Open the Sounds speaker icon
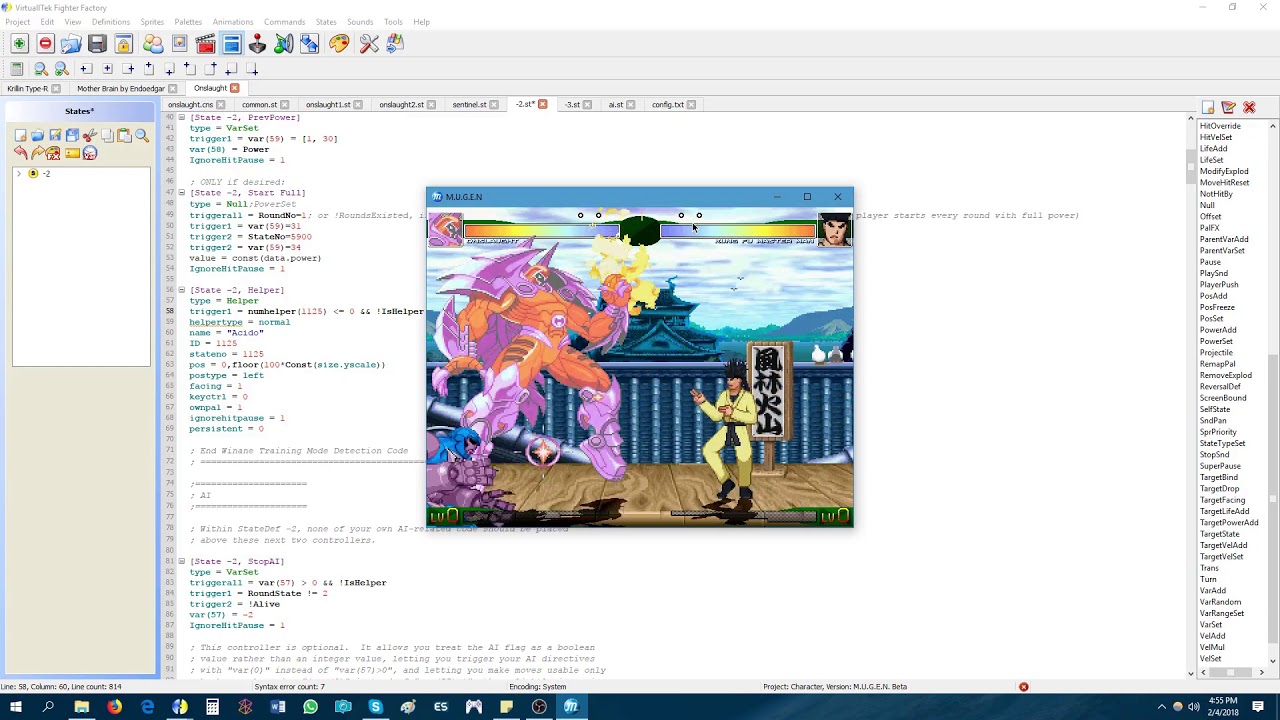This screenshot has height=720, width=1280. point(283,43)
